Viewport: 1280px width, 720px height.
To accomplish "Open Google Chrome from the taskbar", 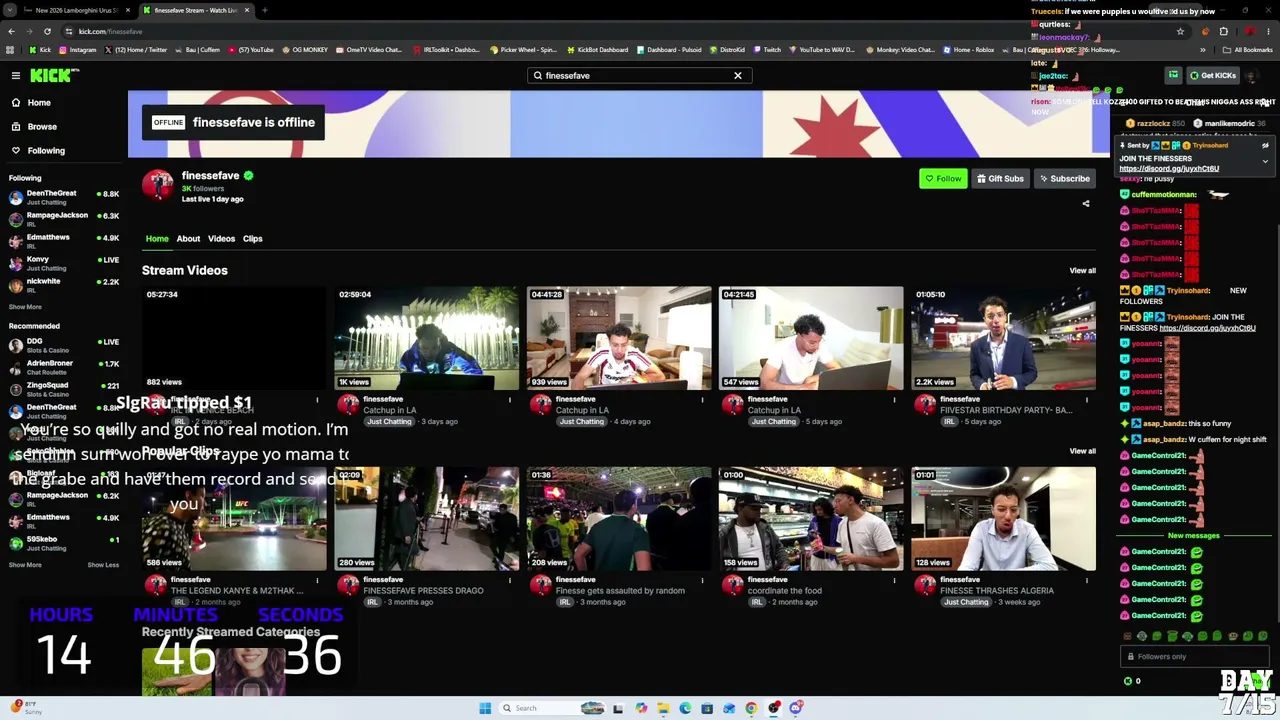I will 751,708.
